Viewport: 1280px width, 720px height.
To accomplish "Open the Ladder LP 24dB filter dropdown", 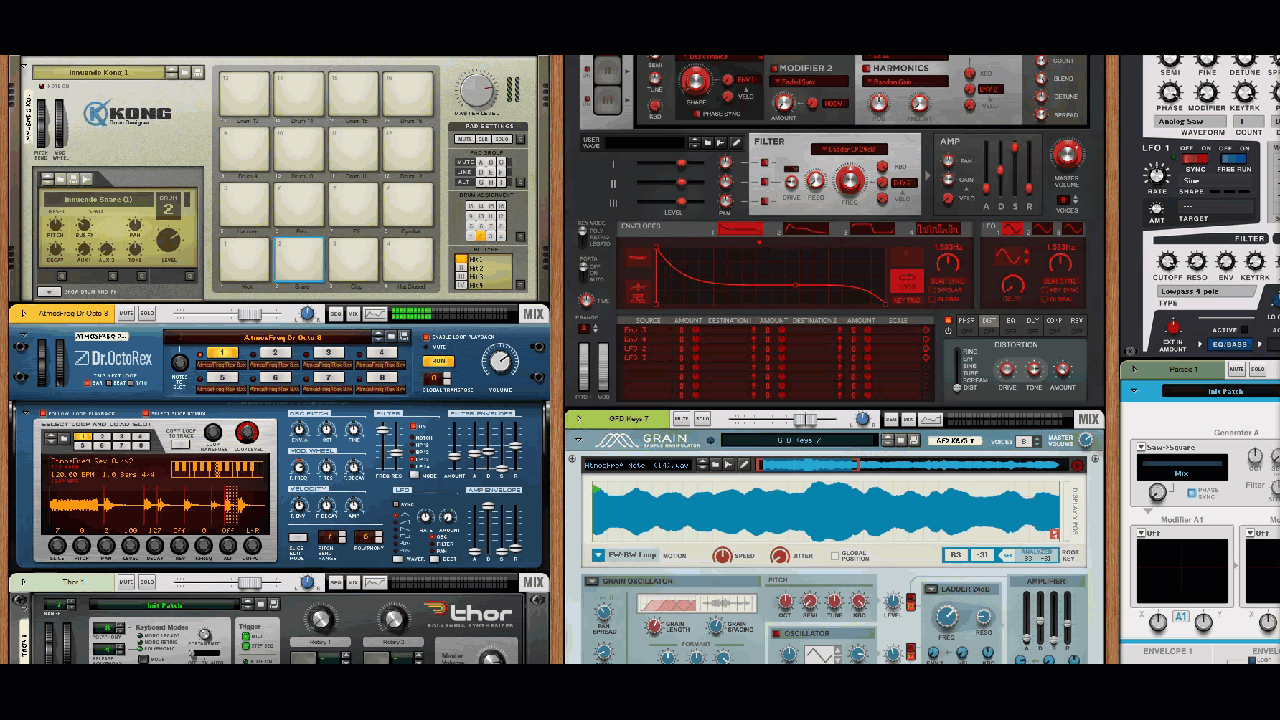I will (x=850, y=149).
